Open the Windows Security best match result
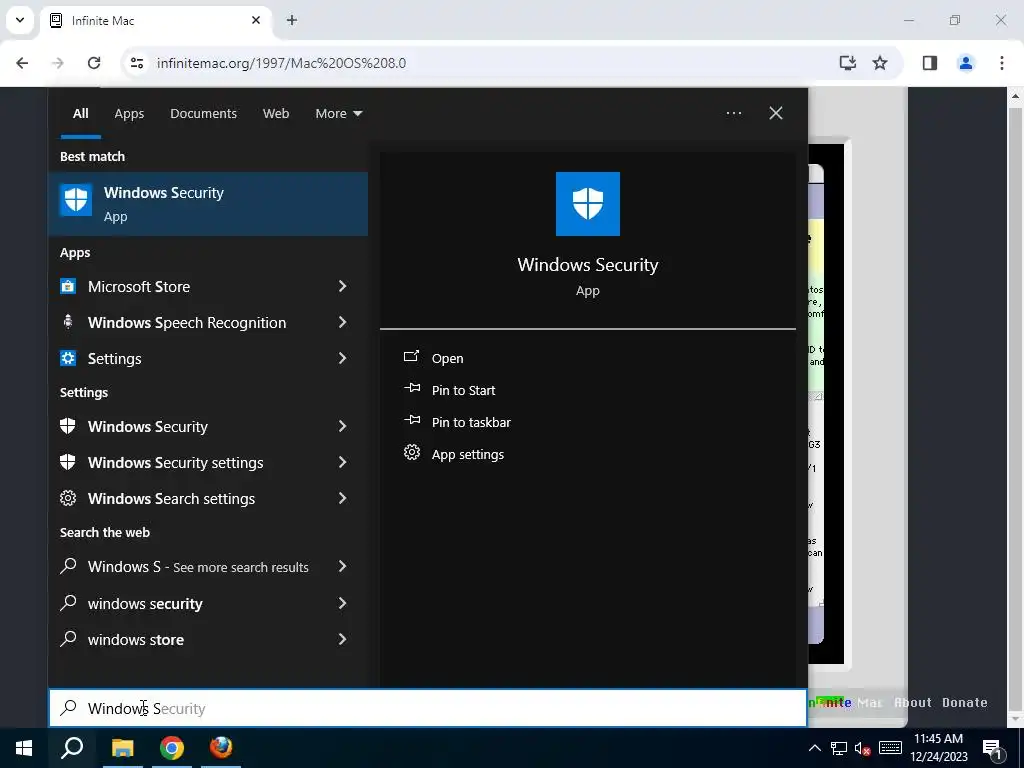 208,204
